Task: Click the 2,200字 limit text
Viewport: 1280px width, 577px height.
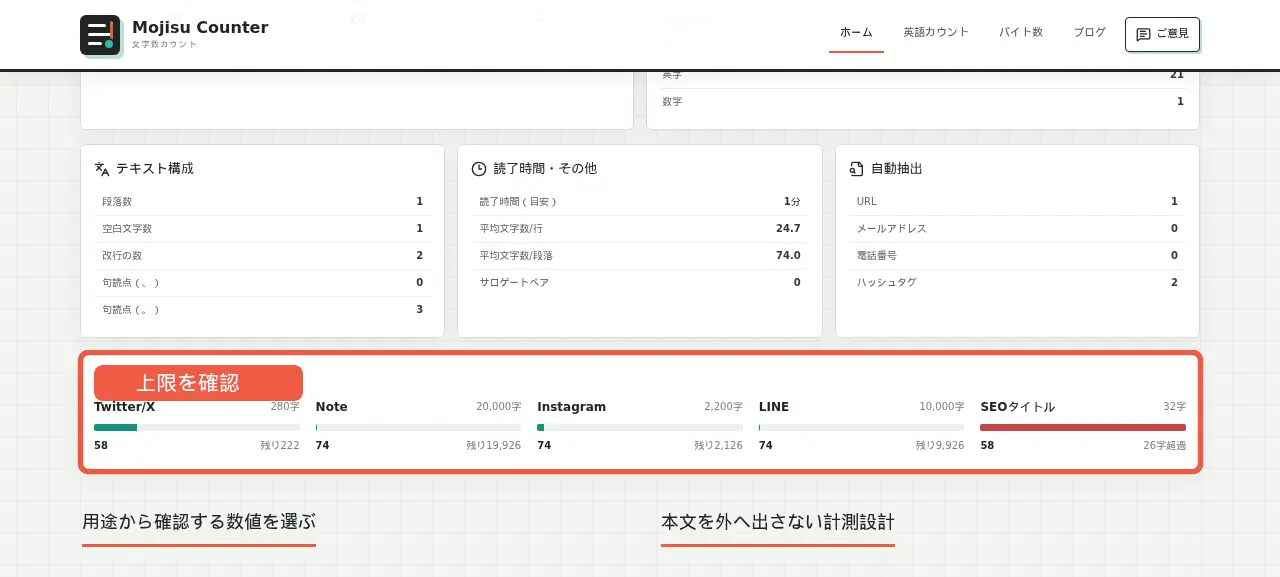Action: click(723, 407)
